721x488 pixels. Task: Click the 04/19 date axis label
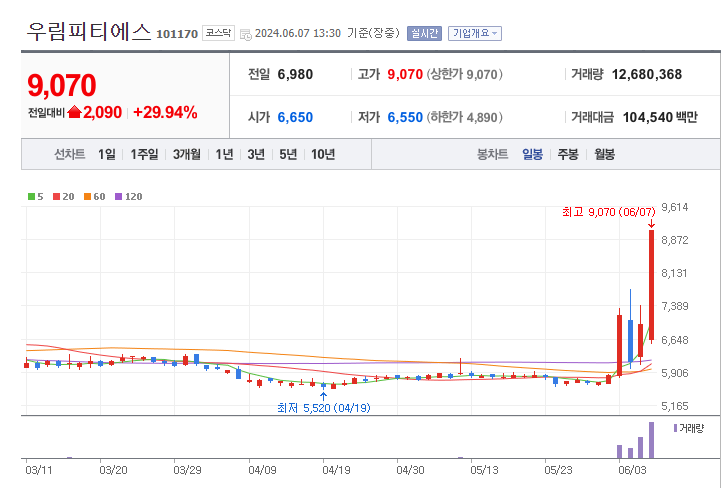336,470
